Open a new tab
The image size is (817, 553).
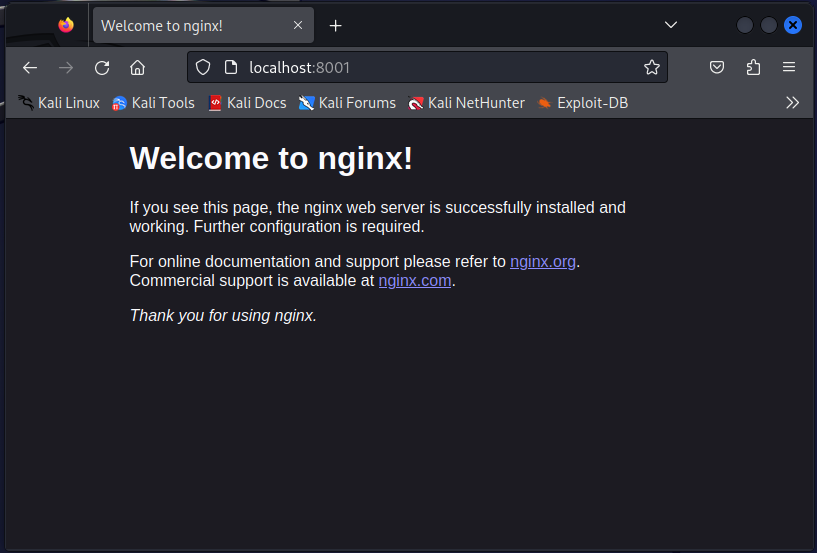pyautogui.click(x=336, y=26)
